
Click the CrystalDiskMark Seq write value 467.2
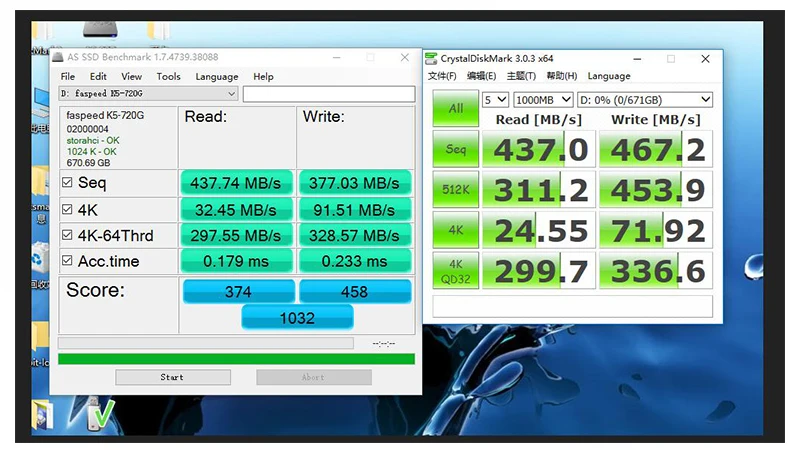pos(656,149)
